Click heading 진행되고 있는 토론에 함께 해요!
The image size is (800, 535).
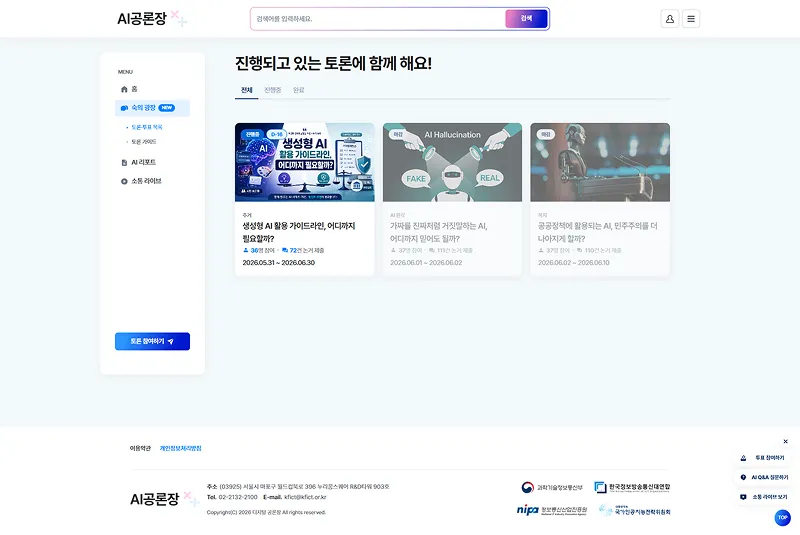coord(333,64)
